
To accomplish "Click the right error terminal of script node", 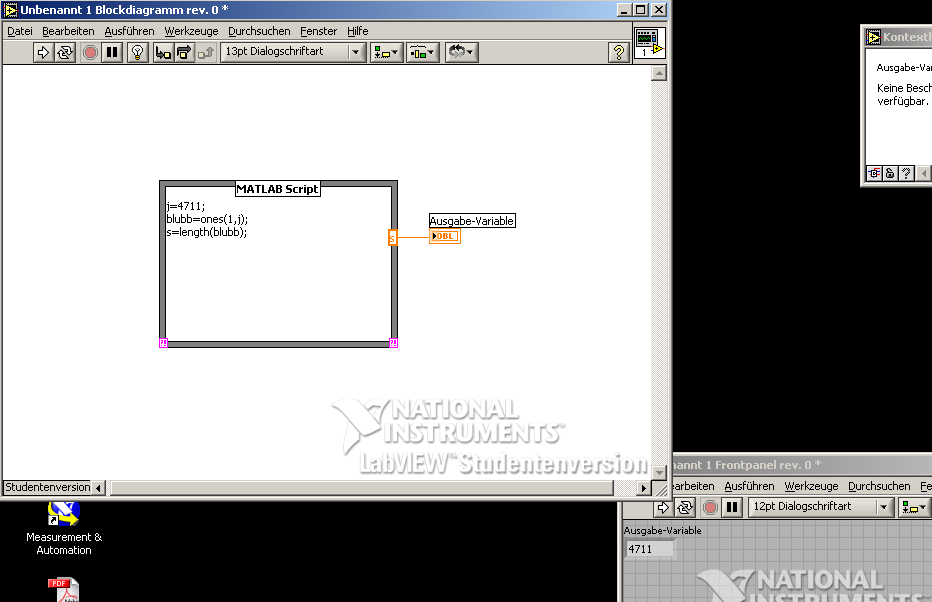I will coord(393,343).
